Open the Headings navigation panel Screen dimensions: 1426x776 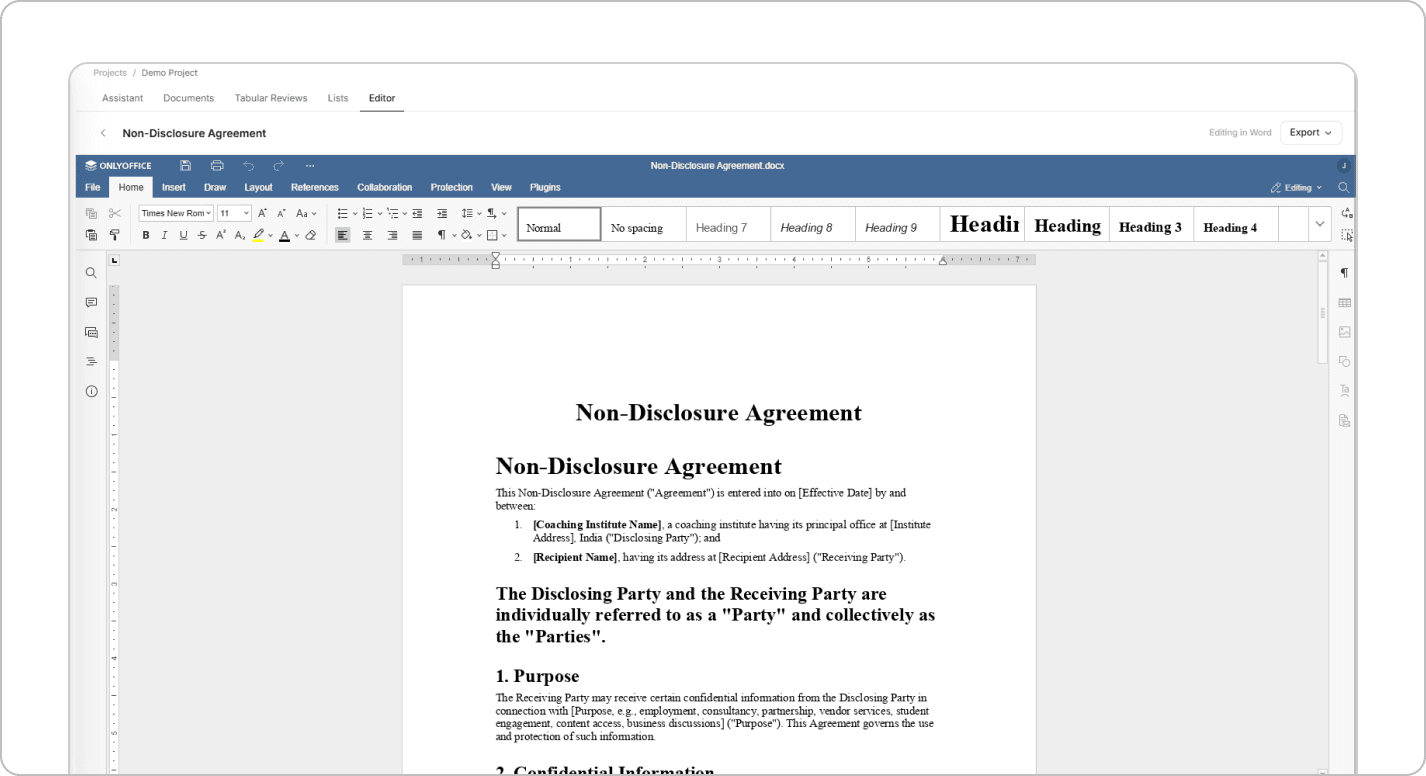coord(91,361)
